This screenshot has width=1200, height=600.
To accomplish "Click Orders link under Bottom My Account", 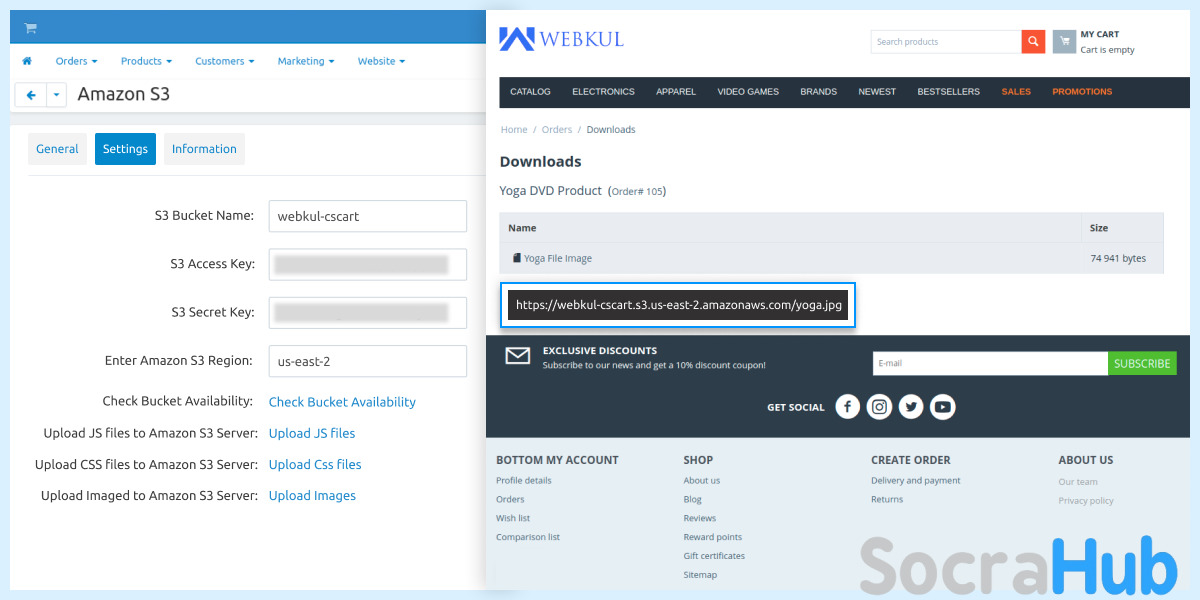I will (510, 499).
